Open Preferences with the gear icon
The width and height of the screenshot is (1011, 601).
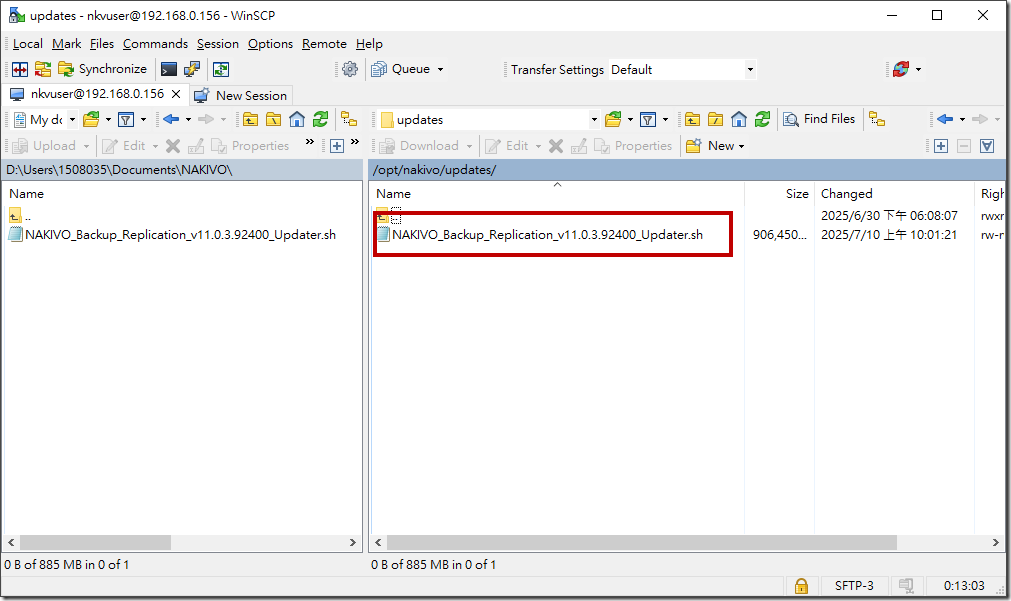[350, 69]
